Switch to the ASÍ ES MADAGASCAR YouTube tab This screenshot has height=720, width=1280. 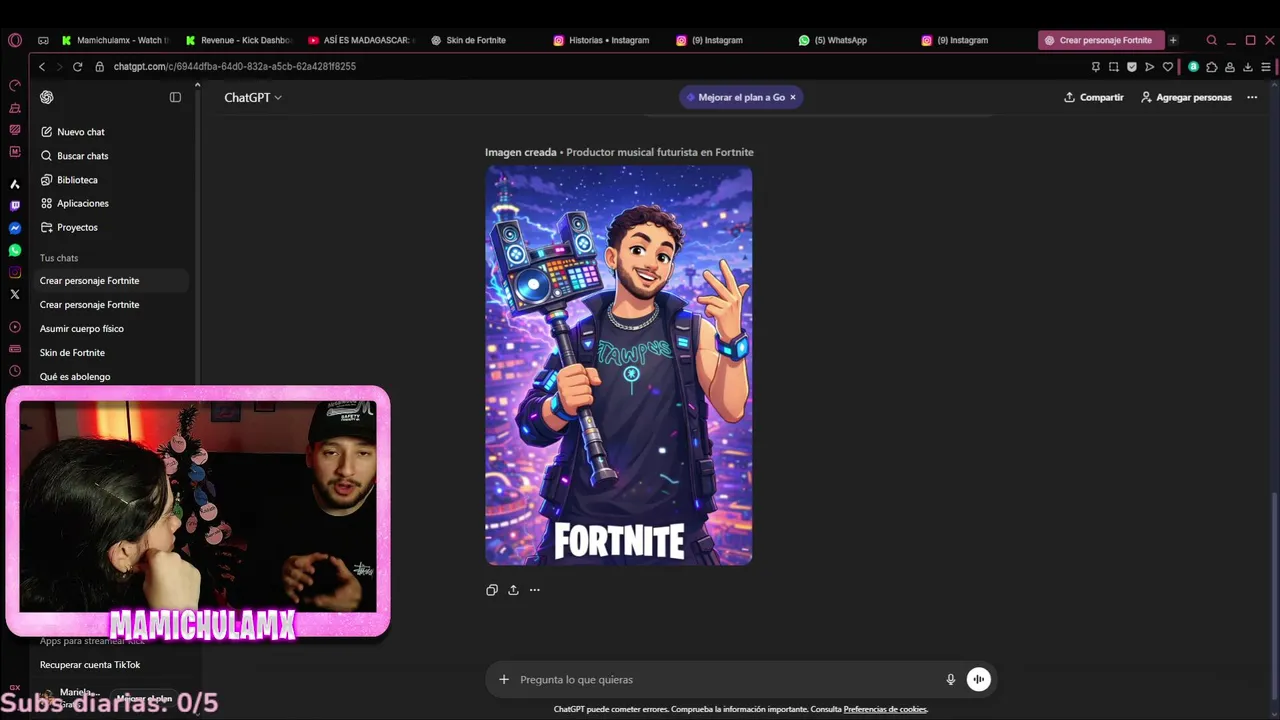pos(362,40)
